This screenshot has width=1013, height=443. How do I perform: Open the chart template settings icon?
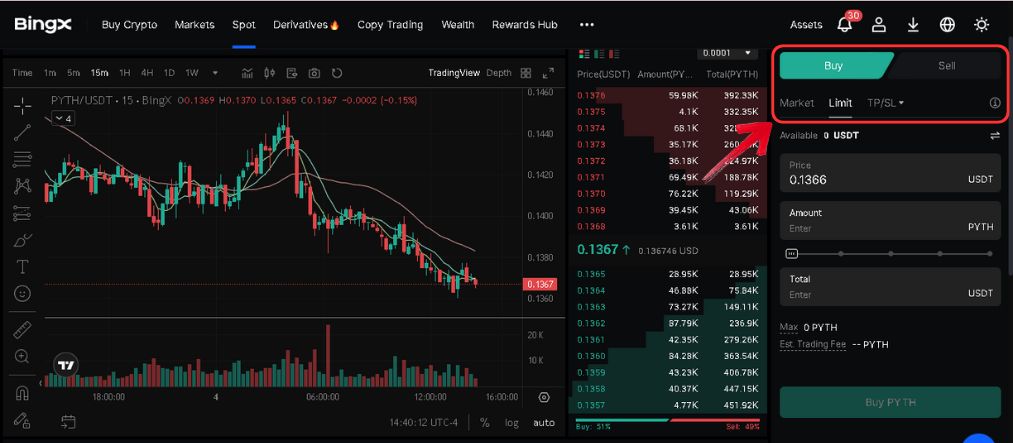tap(291, 73)
